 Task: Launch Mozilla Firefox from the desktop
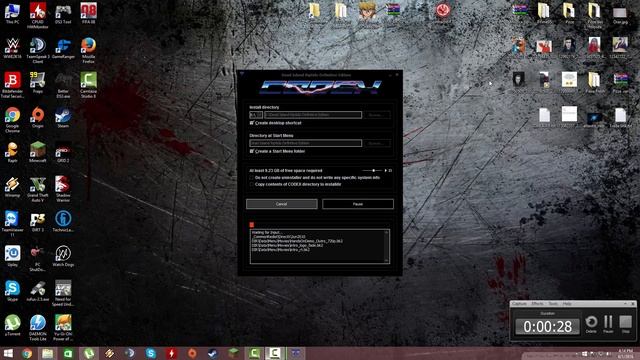(88, 50)
